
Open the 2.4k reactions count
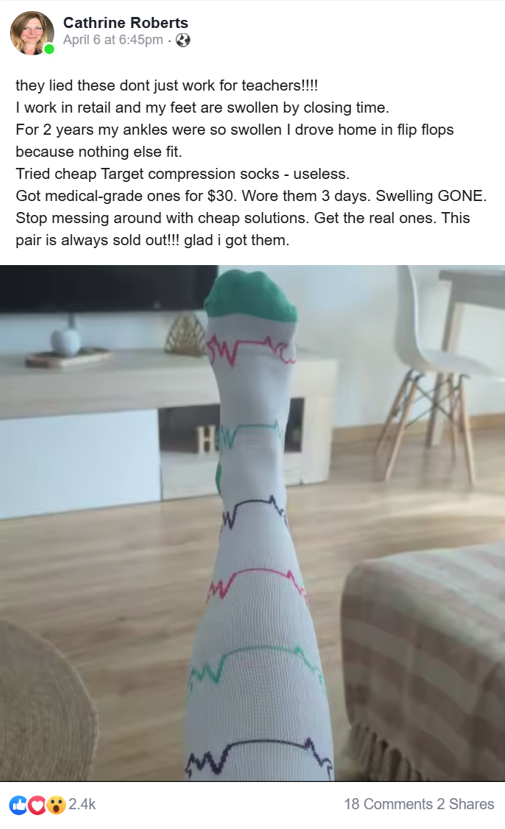click(x=82, y=804)
